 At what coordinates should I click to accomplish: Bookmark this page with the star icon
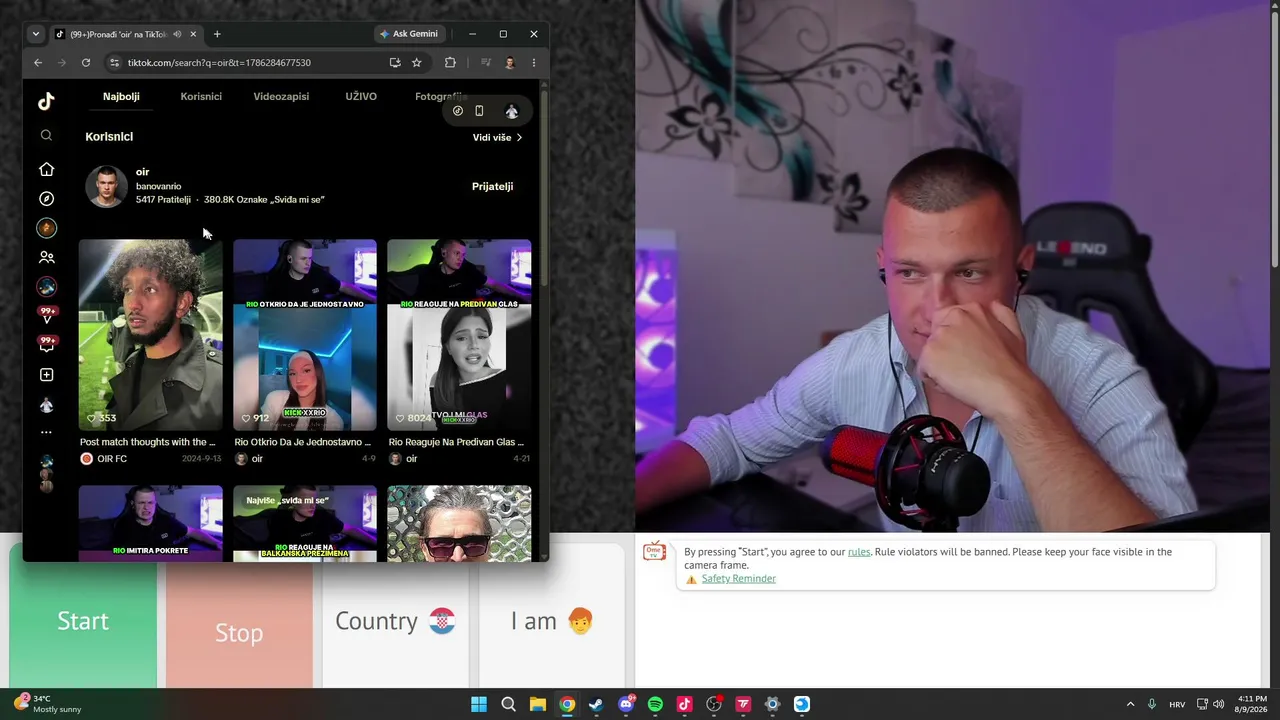pyautogui.click(x=417, y=62)
